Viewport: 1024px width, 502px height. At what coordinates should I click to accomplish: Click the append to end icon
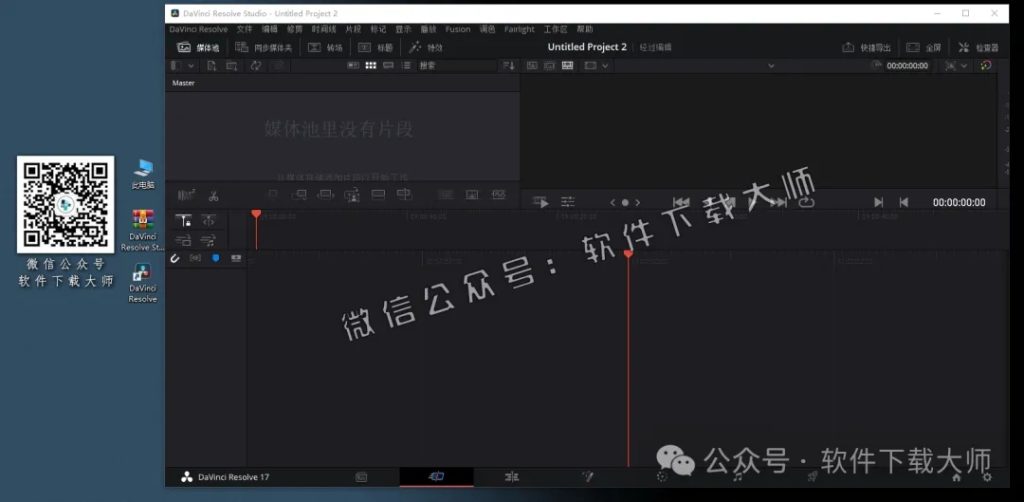[299, 195]
